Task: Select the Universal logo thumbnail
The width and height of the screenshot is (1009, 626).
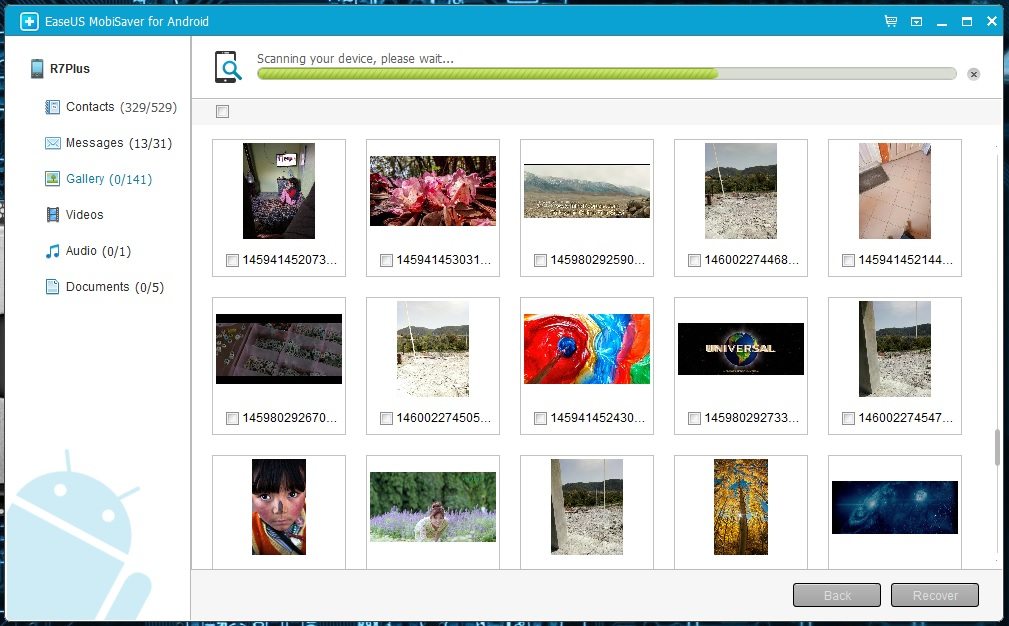Action: [x=740, y=349]
